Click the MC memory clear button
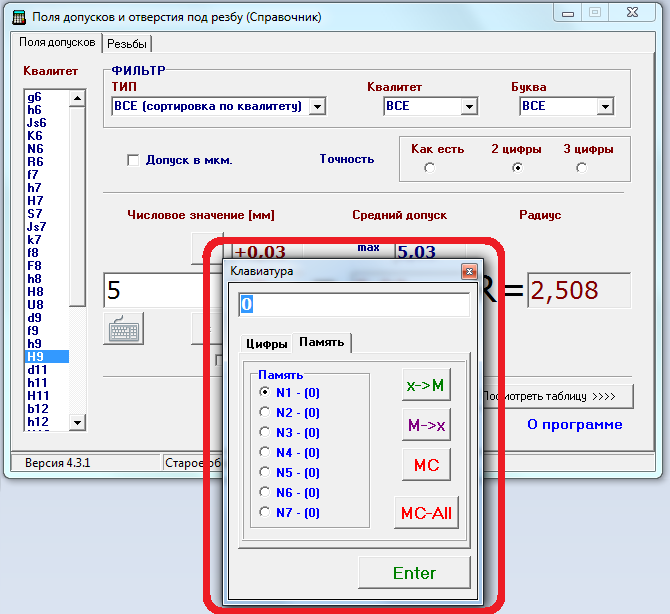The width and height of the screenshot is (670, 614). [426, 465]
